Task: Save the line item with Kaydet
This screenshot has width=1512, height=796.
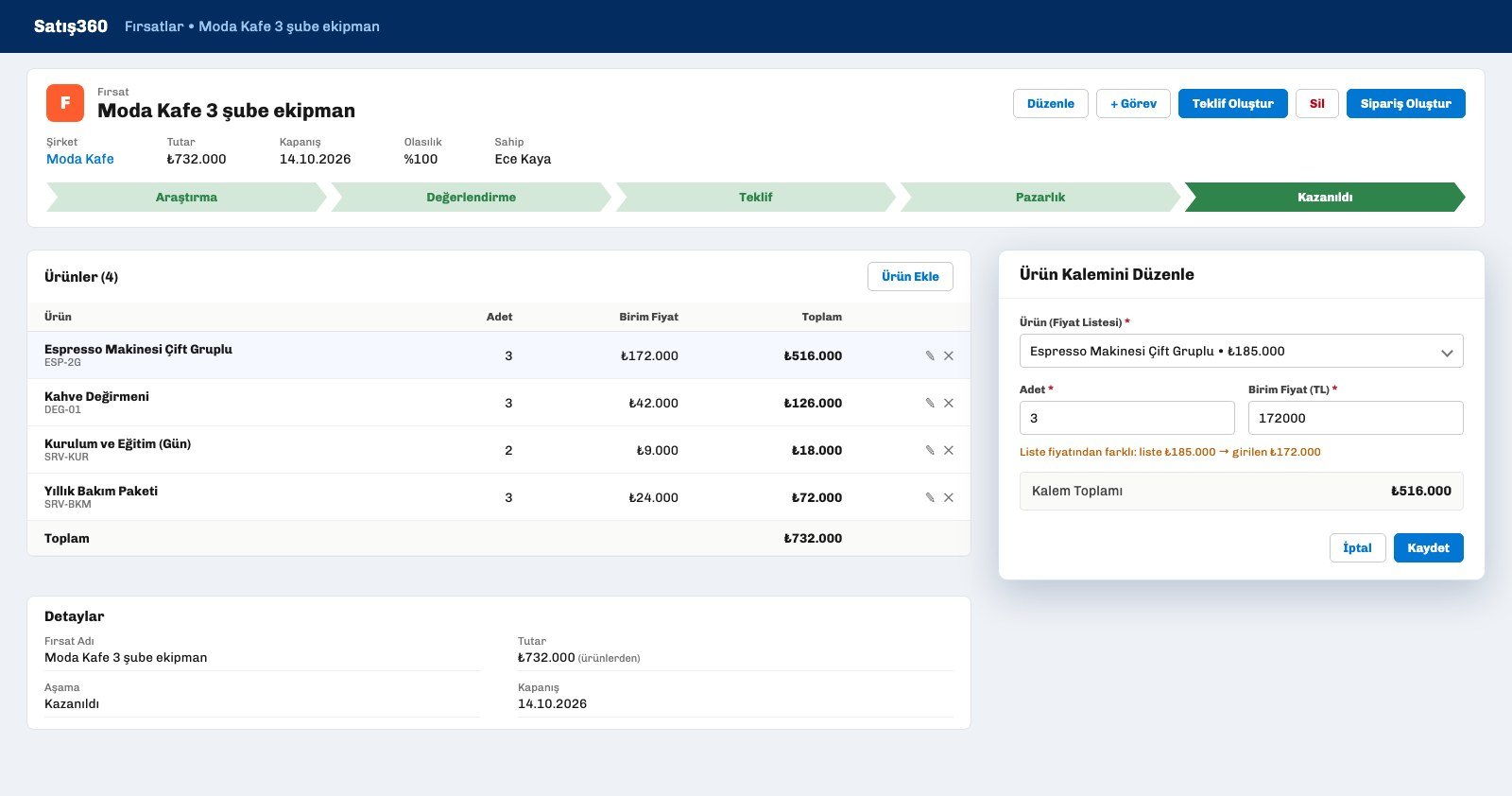Action: coord(1428,547)
